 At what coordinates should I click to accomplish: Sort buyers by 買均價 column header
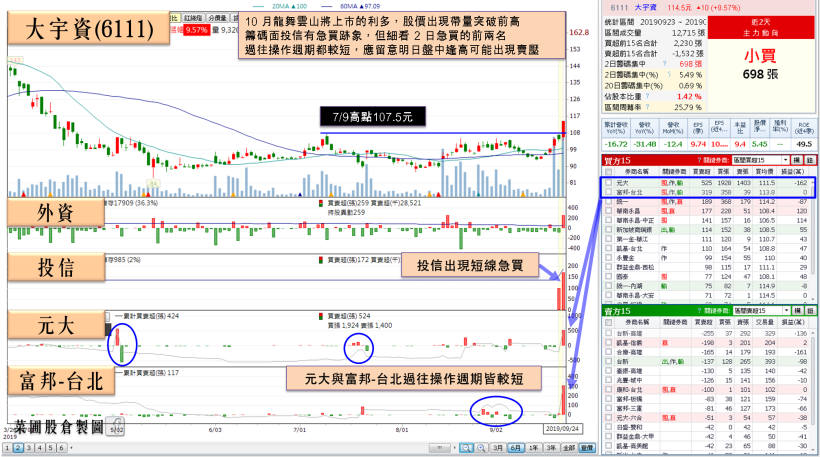click(x=765, y=172)
